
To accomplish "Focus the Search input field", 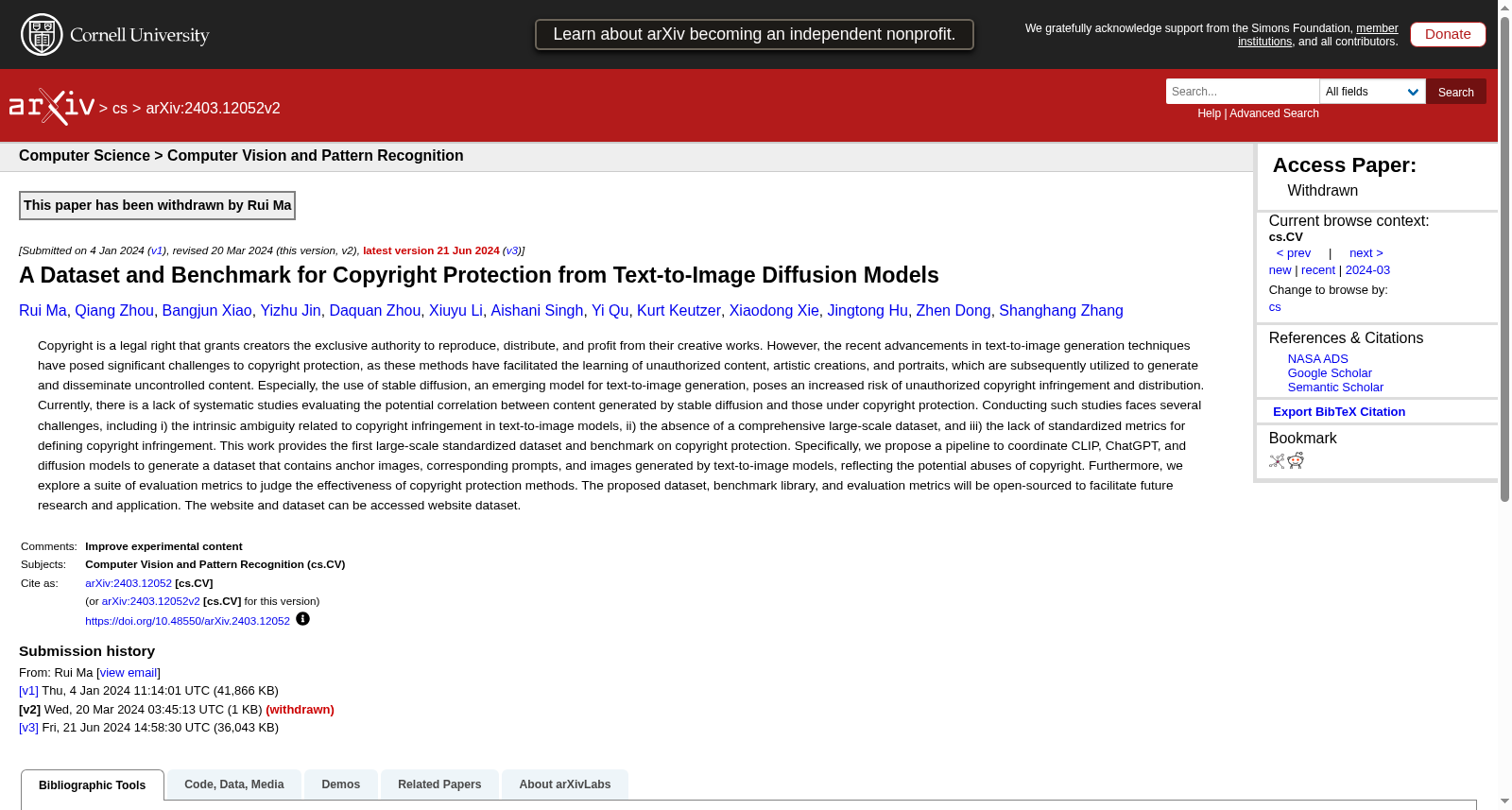I will click(1243, 92).
